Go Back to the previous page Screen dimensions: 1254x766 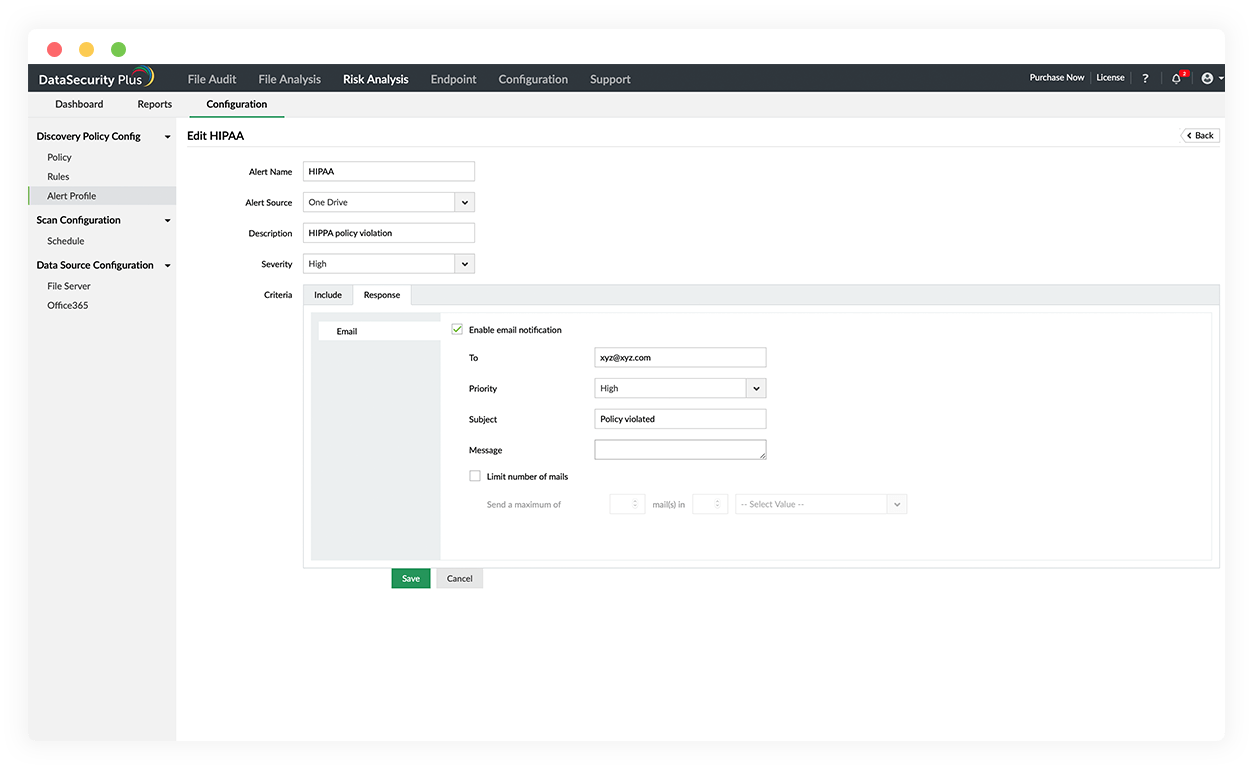click(x=1200, y=135)
